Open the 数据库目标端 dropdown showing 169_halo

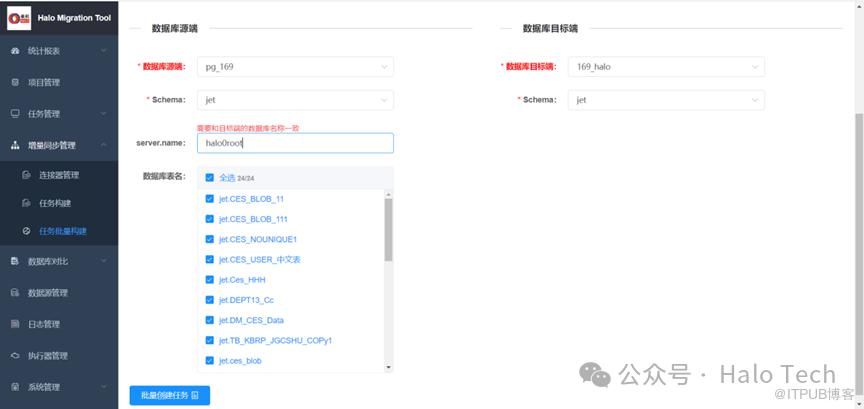tap(666, 67)
